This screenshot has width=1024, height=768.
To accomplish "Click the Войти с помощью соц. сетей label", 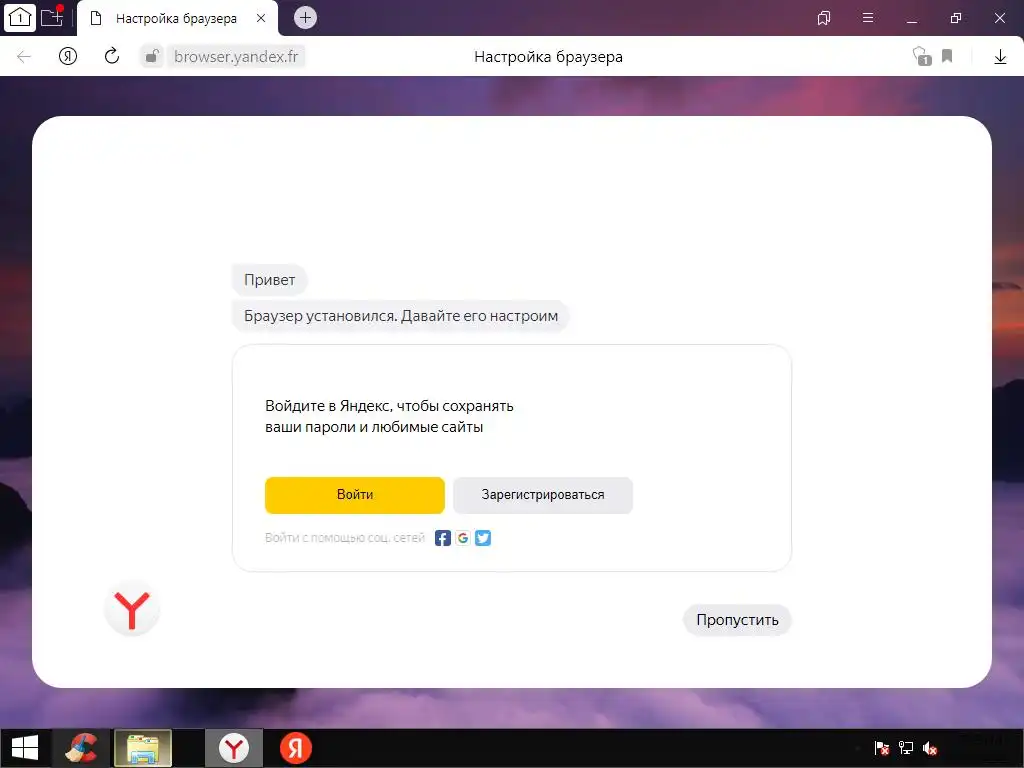I will pyautogui.click(x=345, y=538).
